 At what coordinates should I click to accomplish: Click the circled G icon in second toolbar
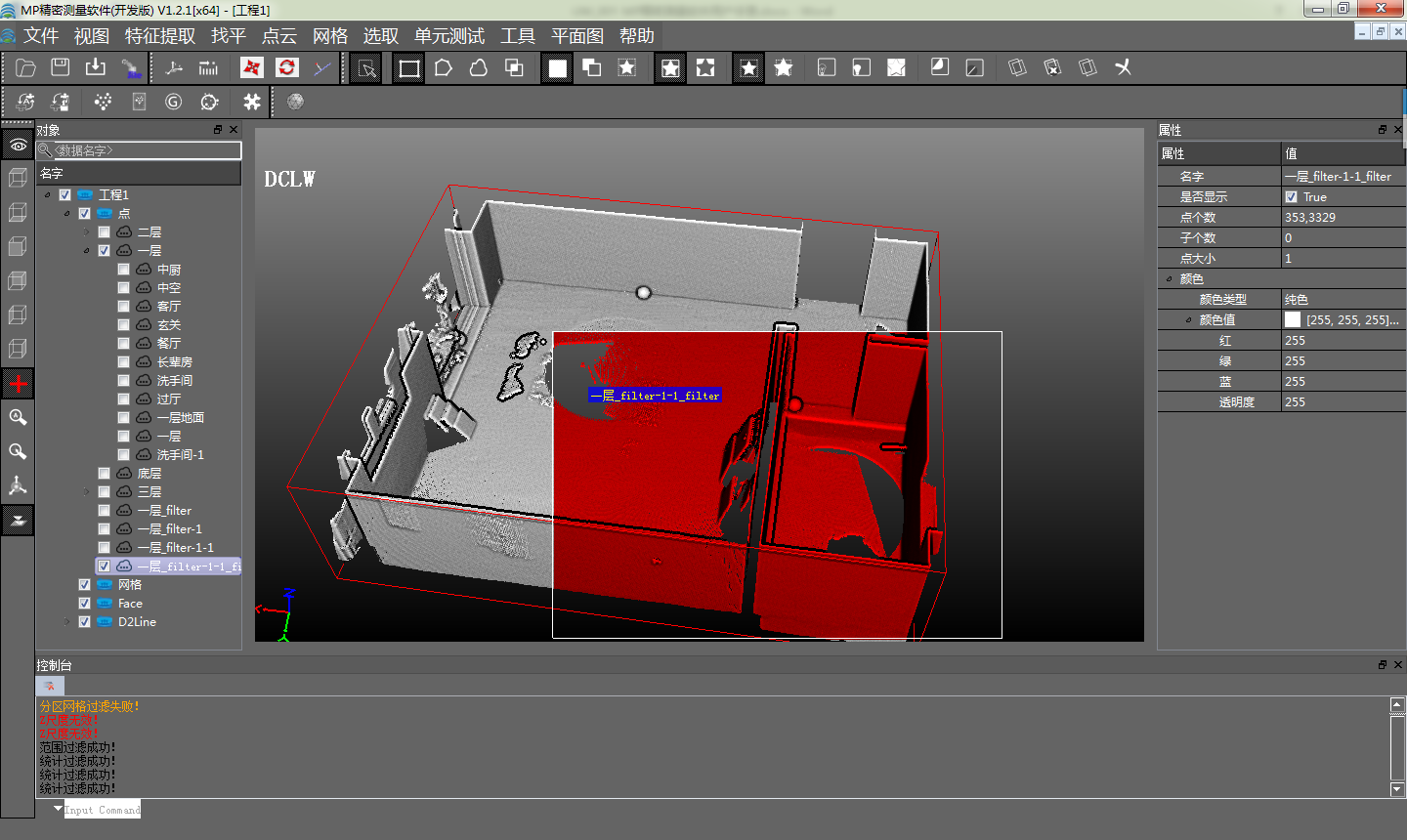coord(174,102)
